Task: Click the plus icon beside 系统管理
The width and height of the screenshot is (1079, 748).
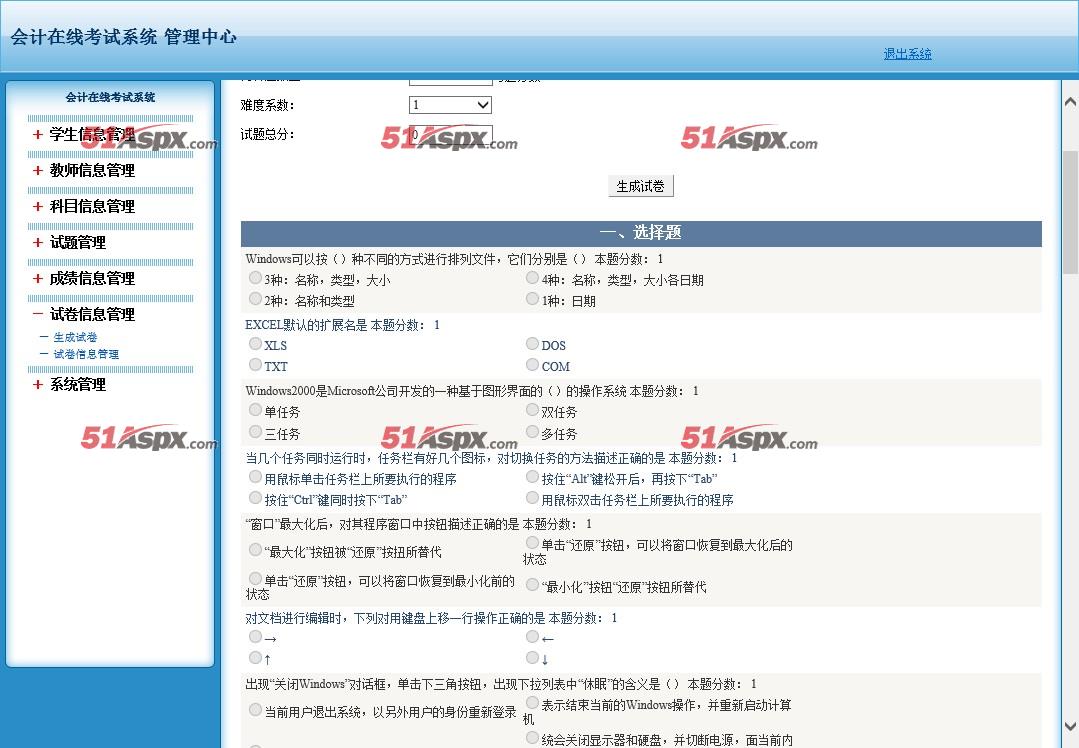Action: (x=38, y=385)
